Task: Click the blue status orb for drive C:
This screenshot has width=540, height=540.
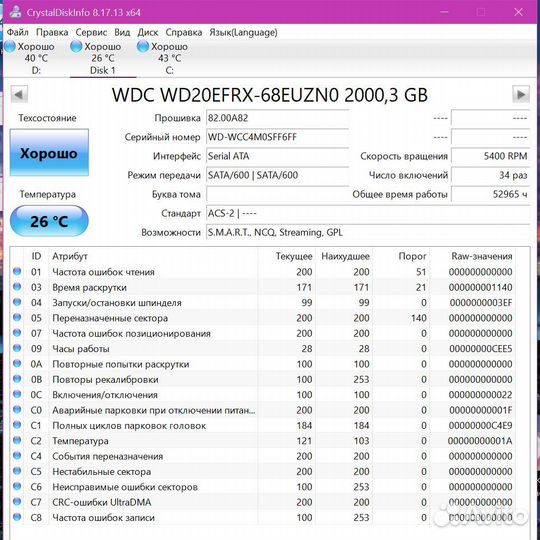Action: pos(143,46)
